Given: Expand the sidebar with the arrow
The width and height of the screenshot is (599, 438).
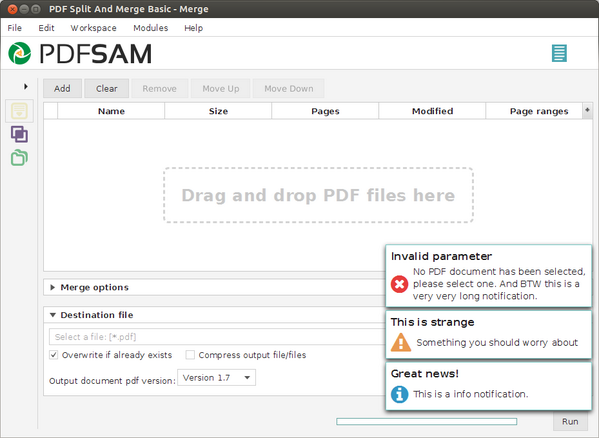Looking at the screenshot, I should 26,87.
